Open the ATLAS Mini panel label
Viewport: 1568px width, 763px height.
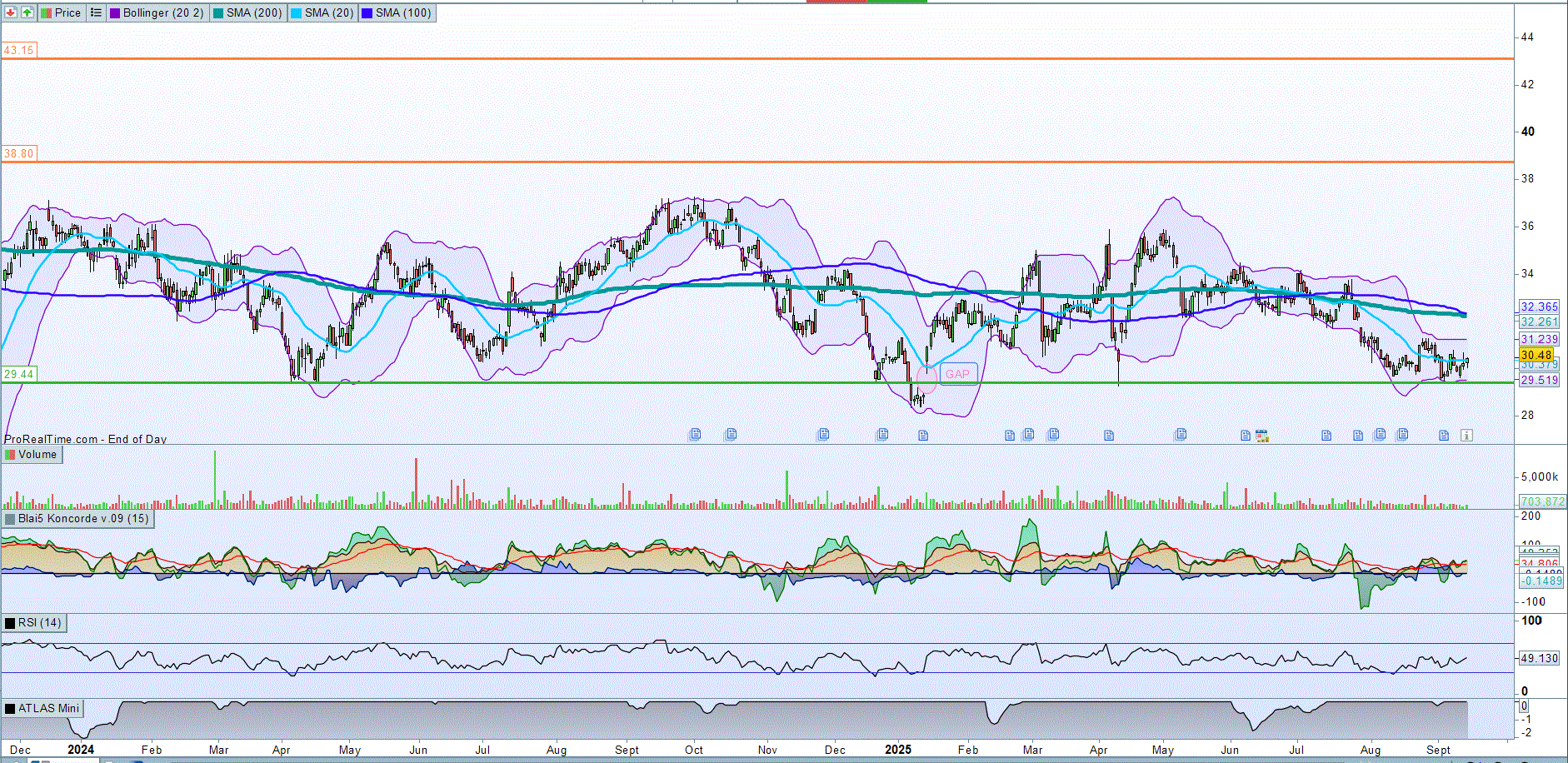(x=48, y=709)
